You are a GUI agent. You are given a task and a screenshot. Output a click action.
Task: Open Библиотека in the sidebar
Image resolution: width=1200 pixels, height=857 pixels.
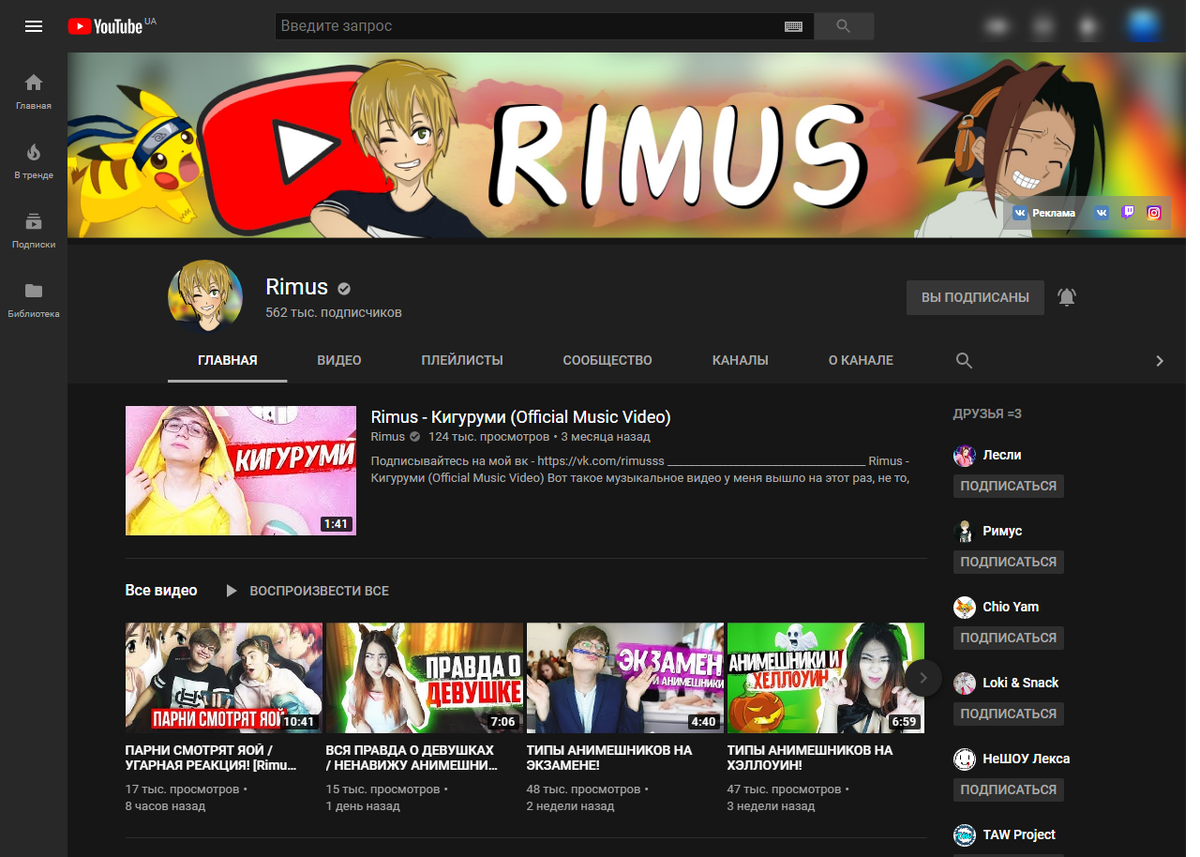pos(34,299)
